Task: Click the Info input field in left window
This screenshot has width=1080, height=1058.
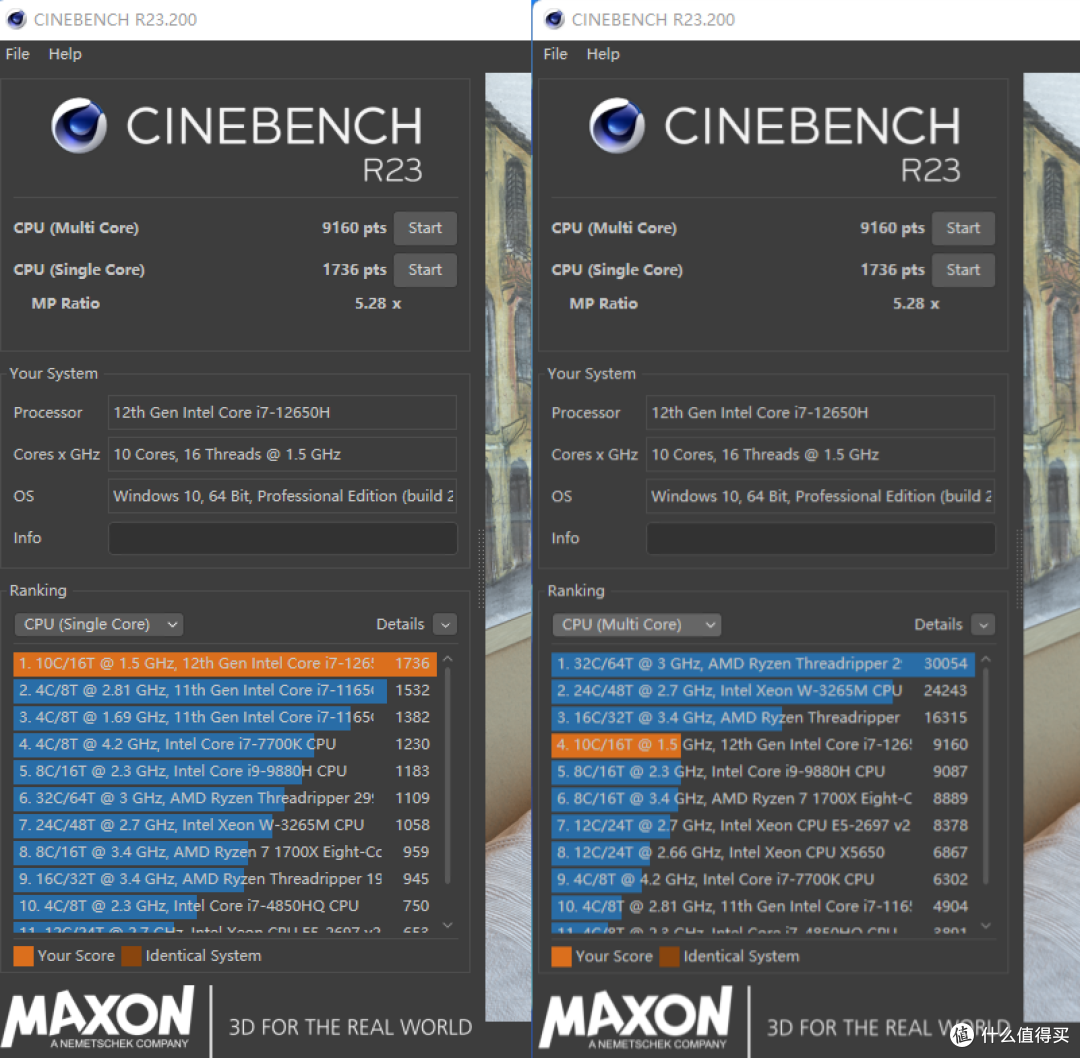Action: click(x=282, y=538)
